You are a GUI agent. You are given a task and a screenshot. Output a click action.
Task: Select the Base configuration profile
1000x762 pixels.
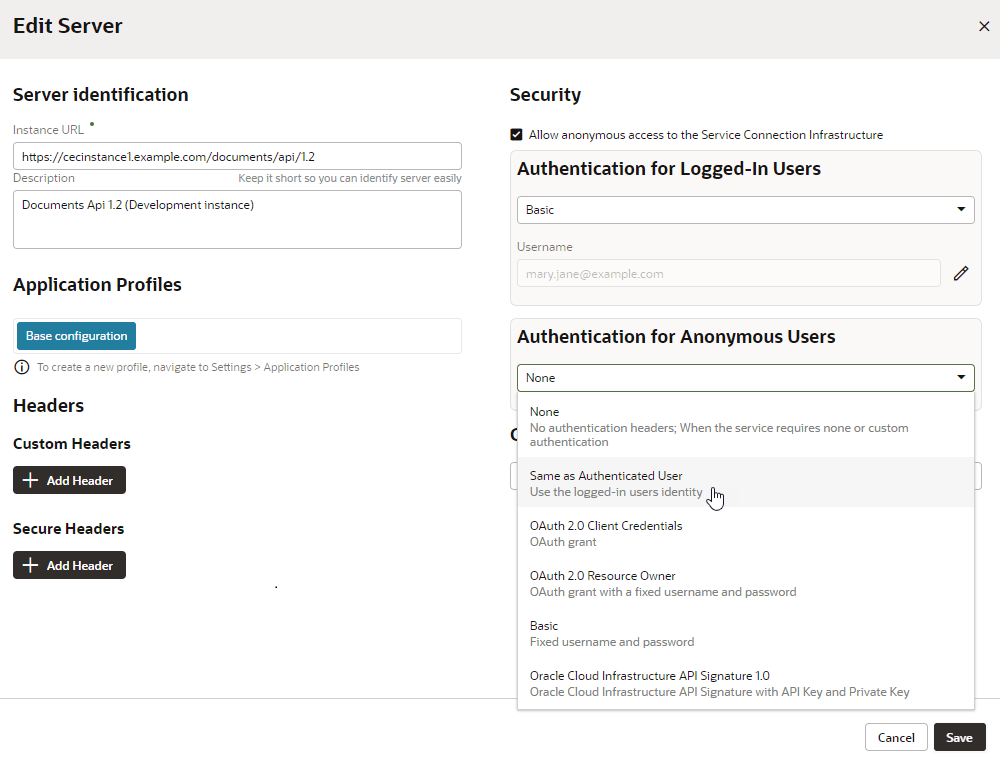pyautogui.click(x=76, y=336)
